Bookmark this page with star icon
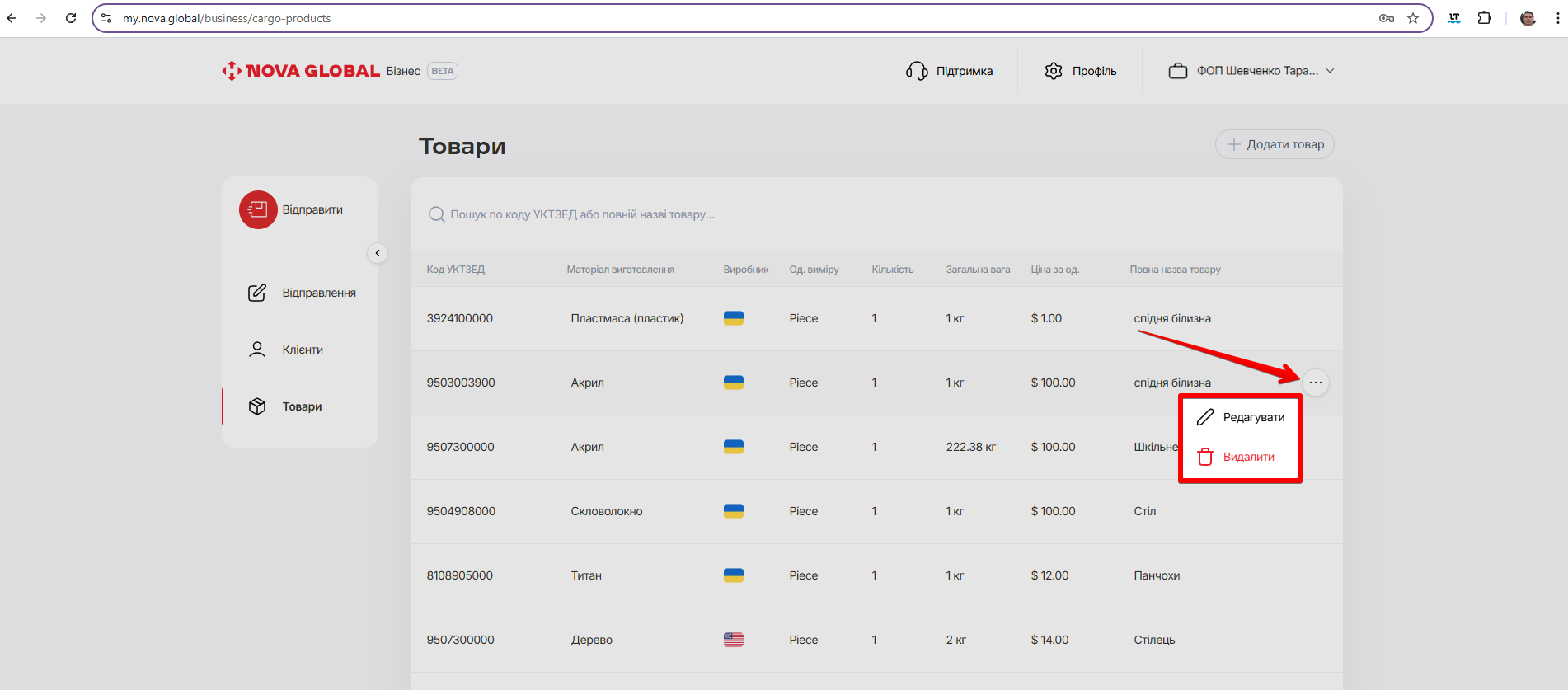Image resolution: width=1568 pixels, height=690 pixels. coord(1413,18)
